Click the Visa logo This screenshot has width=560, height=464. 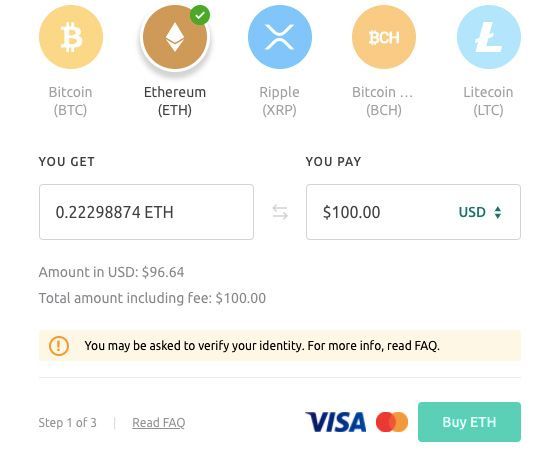pyautogui.click(x=335, y=422)
